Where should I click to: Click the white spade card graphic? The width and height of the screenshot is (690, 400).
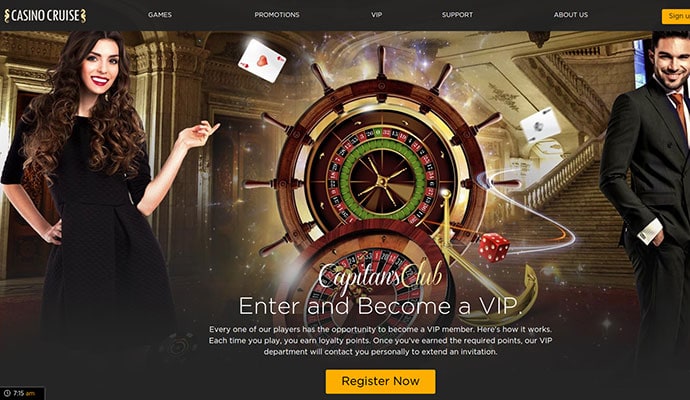click(x=540, y=125)
